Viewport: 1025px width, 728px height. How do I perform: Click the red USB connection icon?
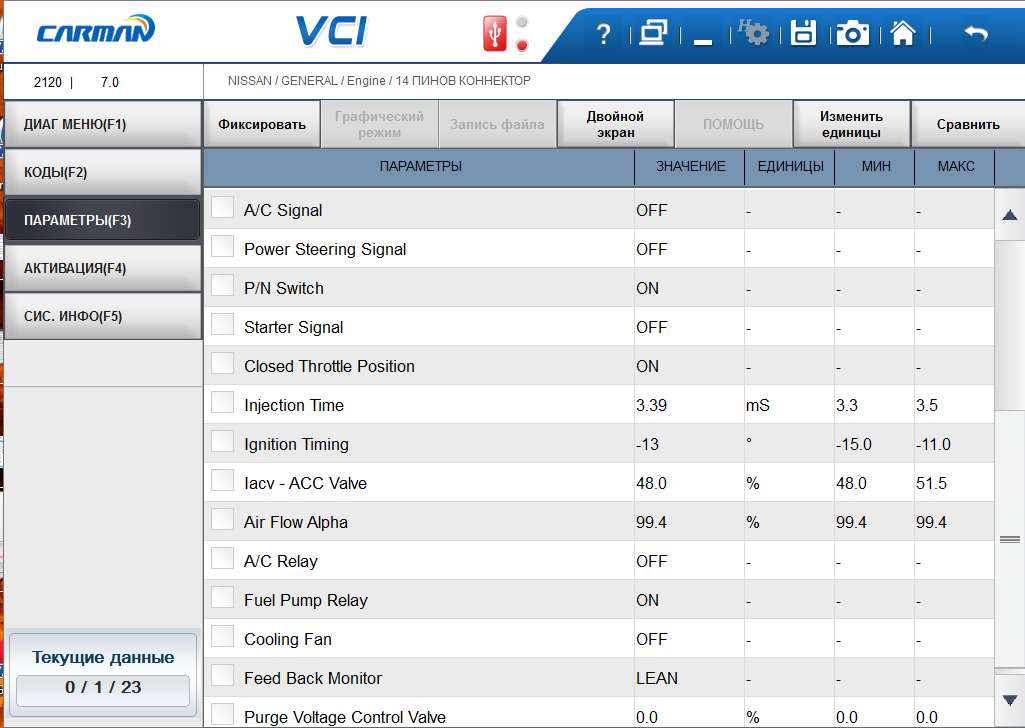pos(495,33)
